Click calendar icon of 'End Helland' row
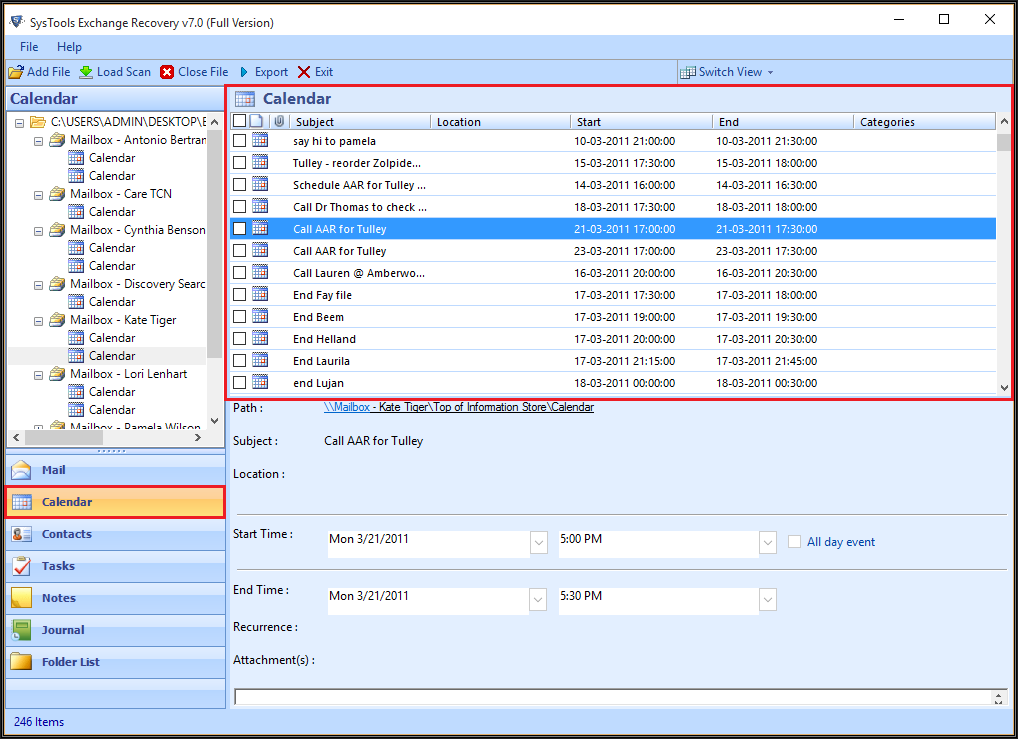Image resolution: width=1018 pixels, height=739 pixels. click(260, 338)
